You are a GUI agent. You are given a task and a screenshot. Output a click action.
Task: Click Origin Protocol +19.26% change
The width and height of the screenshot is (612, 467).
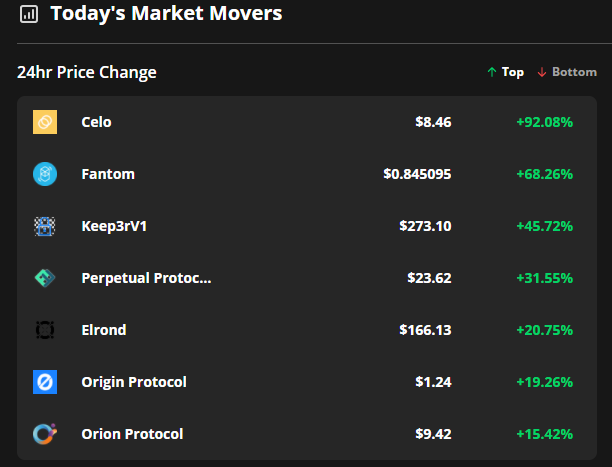(x=544, y=382)
